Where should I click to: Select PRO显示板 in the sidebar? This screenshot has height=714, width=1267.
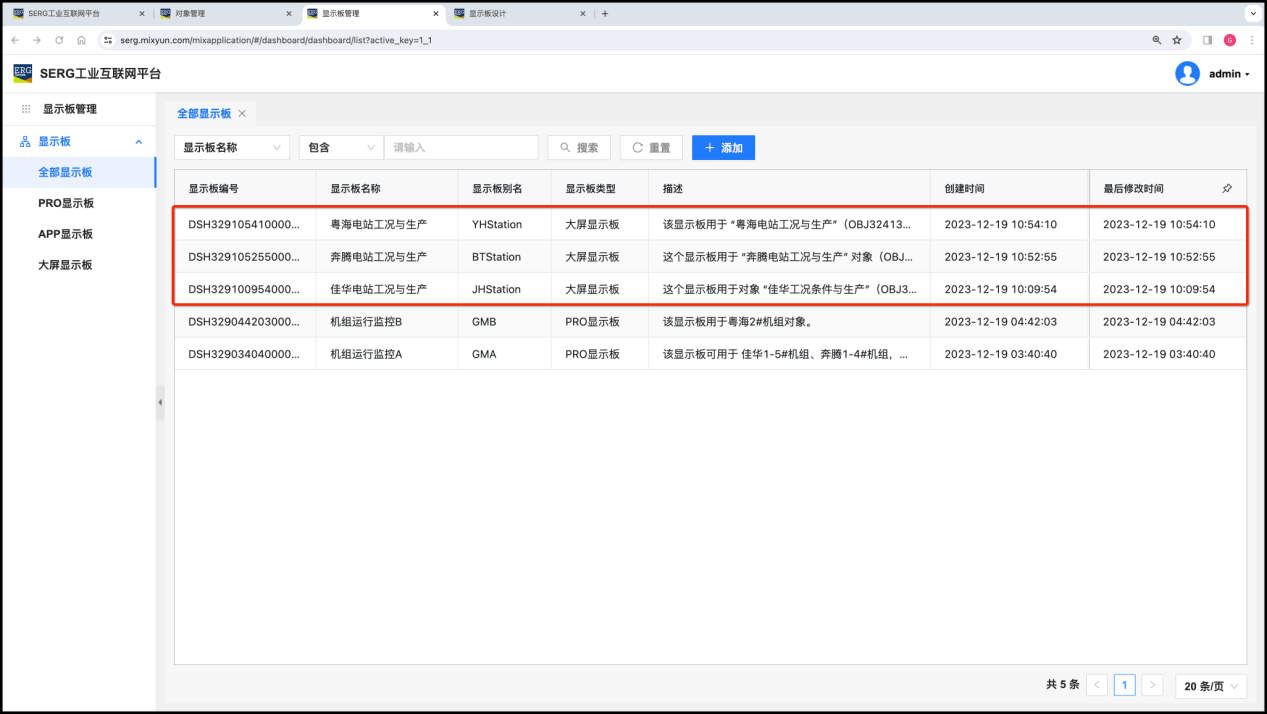pos(66,203)
